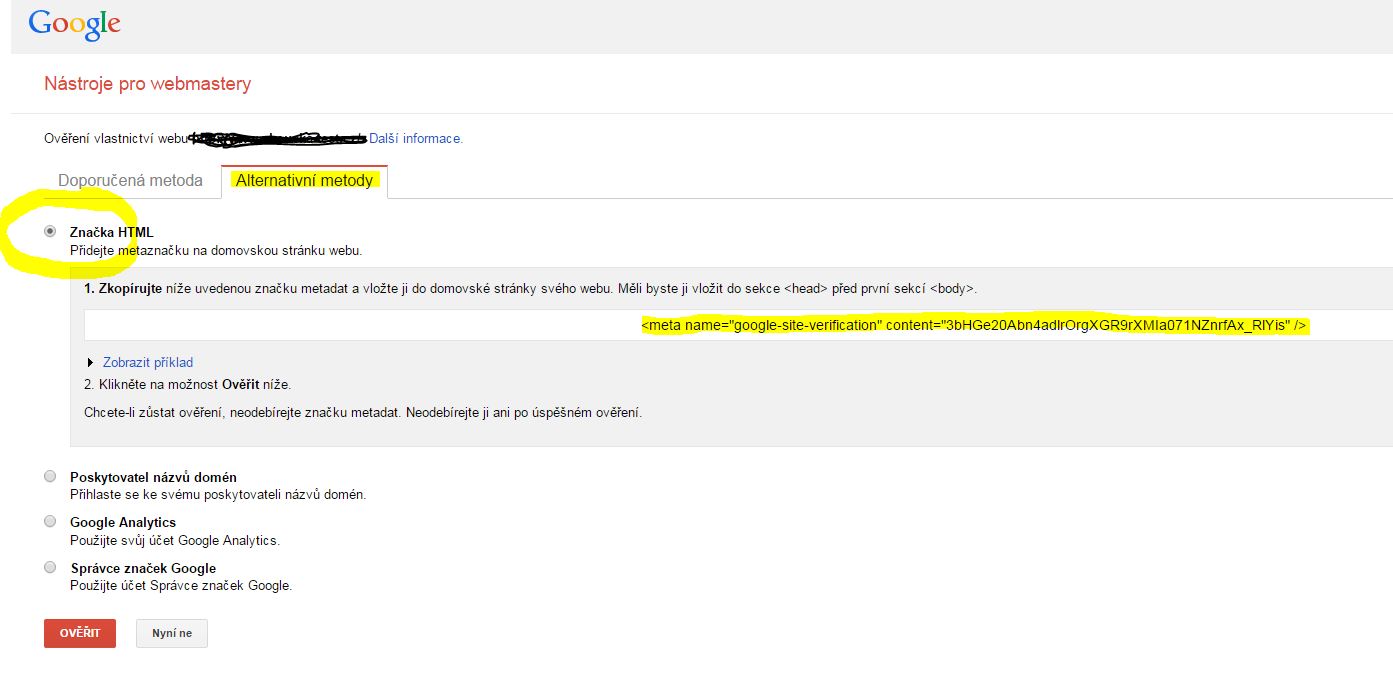The width and height of the screenshot is (1393, 688).
Task: Choose the Google Analytics radio option
Action: click(x=50, y=521)
